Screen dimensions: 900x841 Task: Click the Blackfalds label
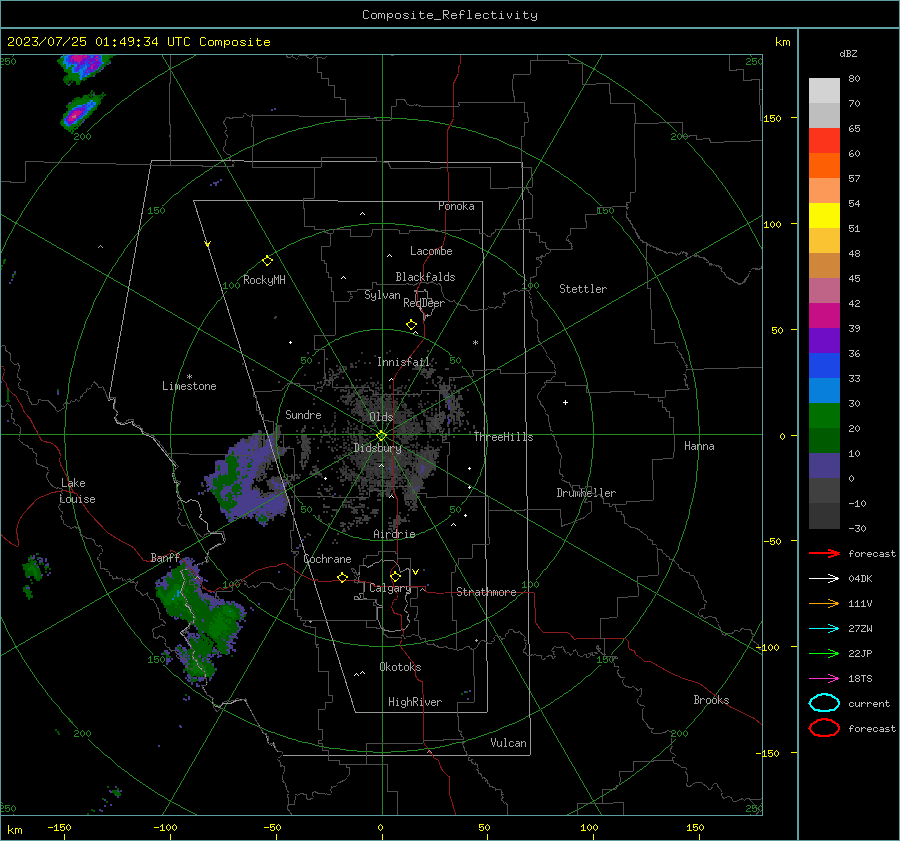click(x=425, y=277)
